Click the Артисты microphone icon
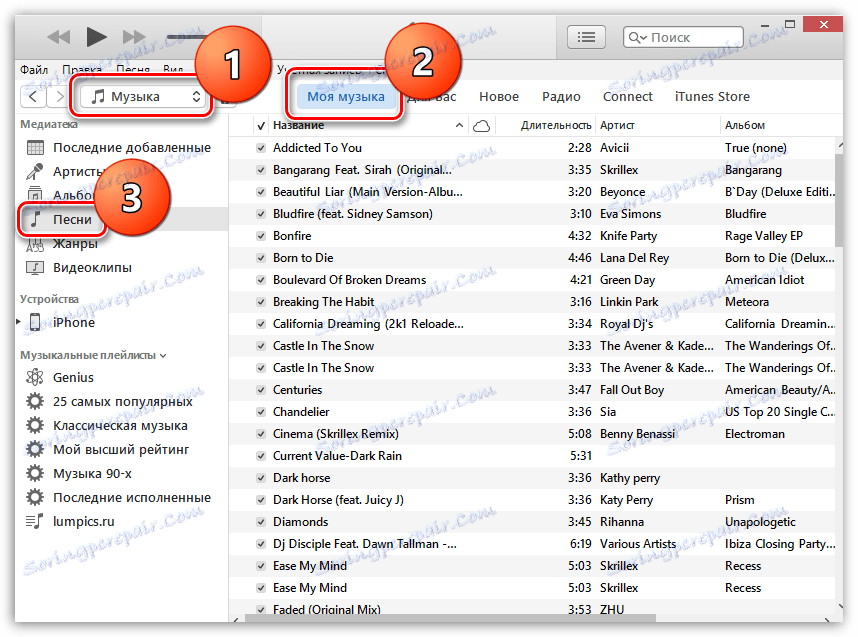 [x=34, y=172]
